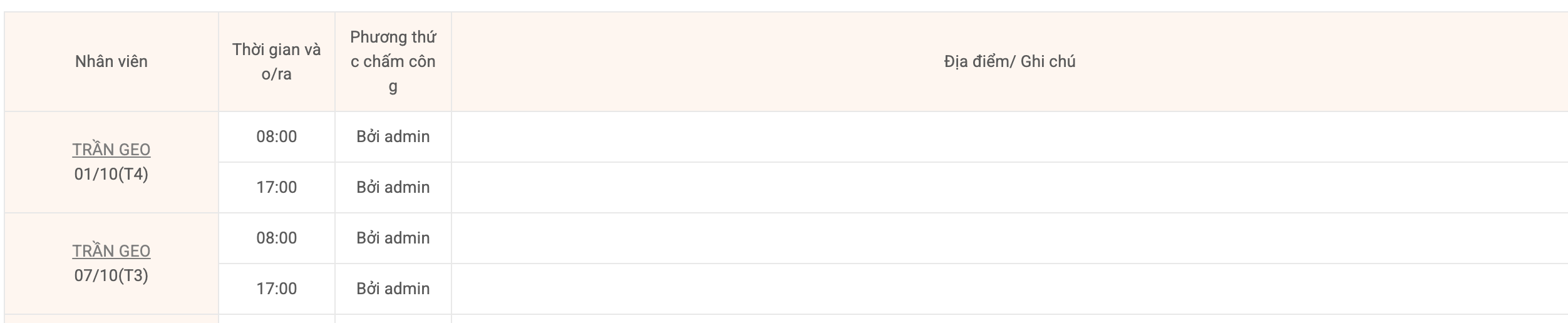Click Bởi admin for 17:00 on 01/10
The image size is (1568, 323).
click(393, 187)
